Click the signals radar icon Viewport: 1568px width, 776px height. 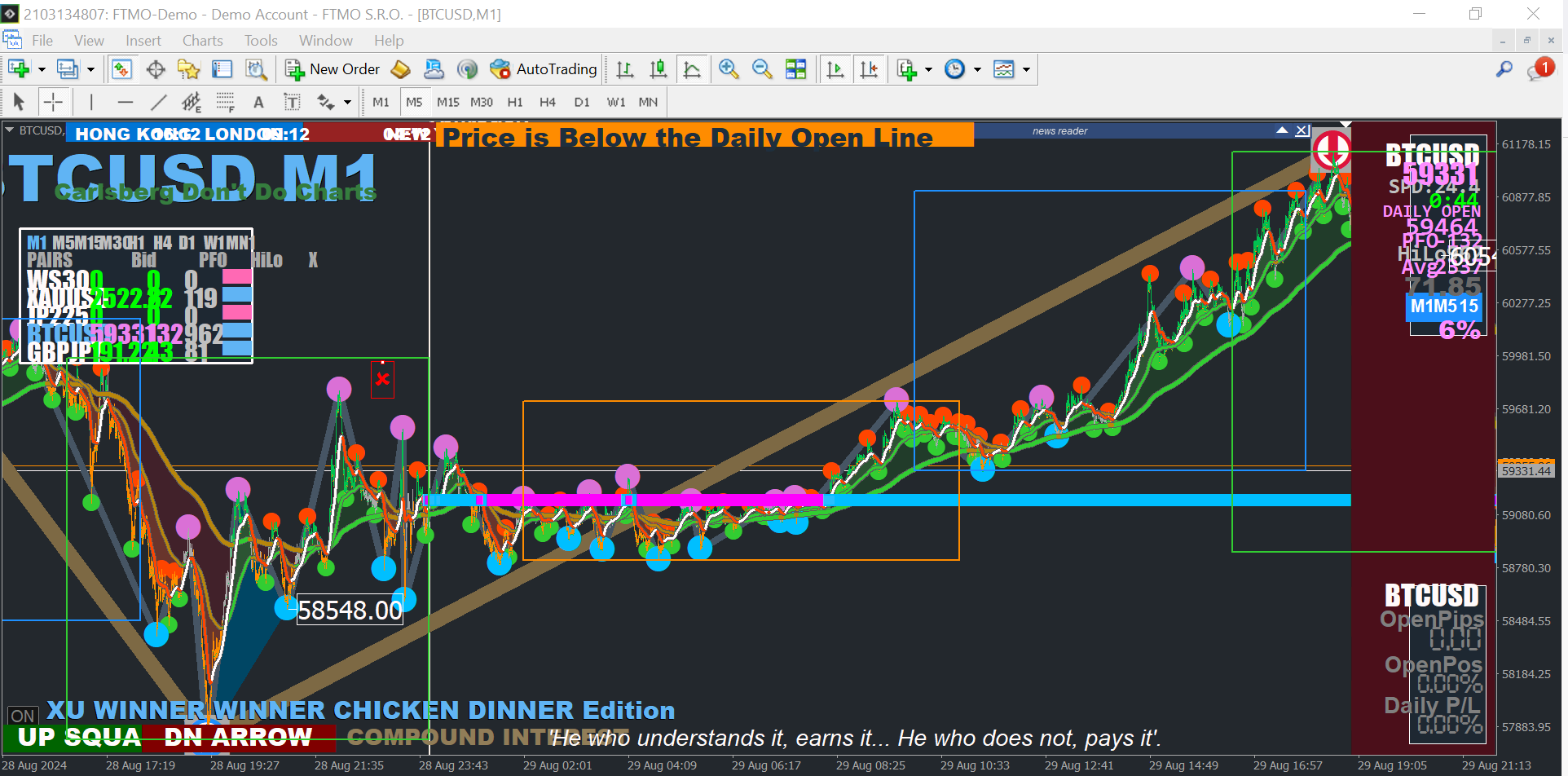pos(467,69)
